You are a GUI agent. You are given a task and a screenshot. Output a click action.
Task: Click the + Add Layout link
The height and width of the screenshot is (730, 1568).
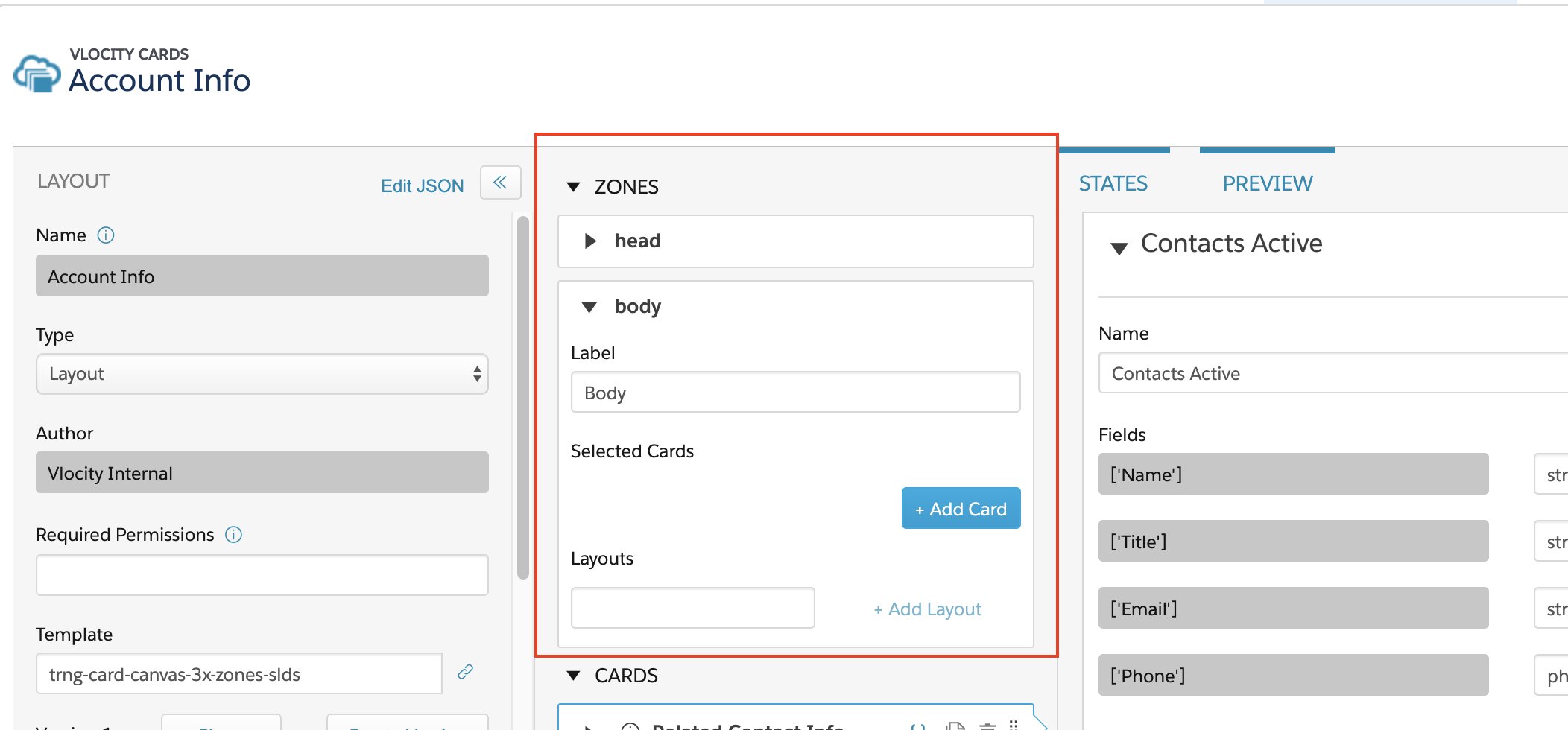928,609
